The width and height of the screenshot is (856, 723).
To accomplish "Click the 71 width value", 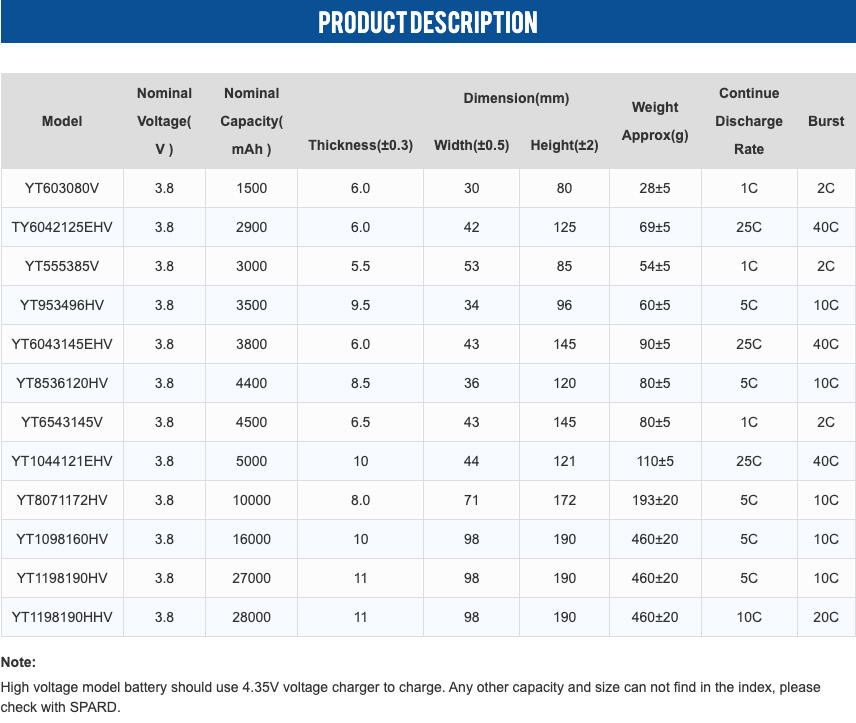I will [x=472, y=500].
